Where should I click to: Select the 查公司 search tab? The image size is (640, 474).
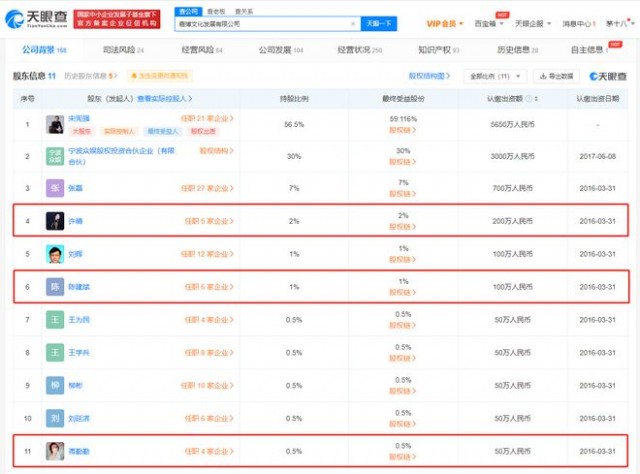click(188, 11)
